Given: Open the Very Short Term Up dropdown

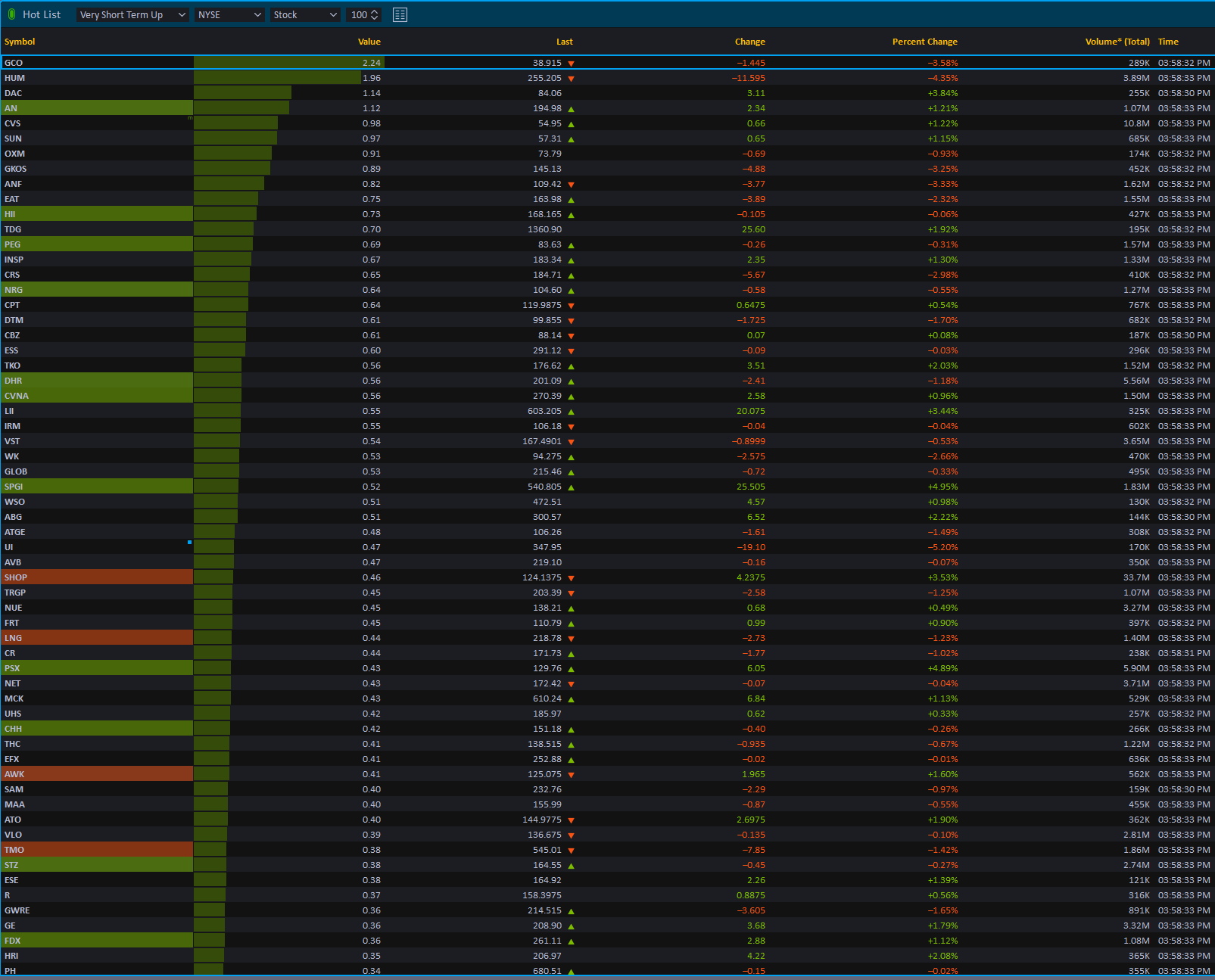Looking at the screenshot, I should 132,15.
